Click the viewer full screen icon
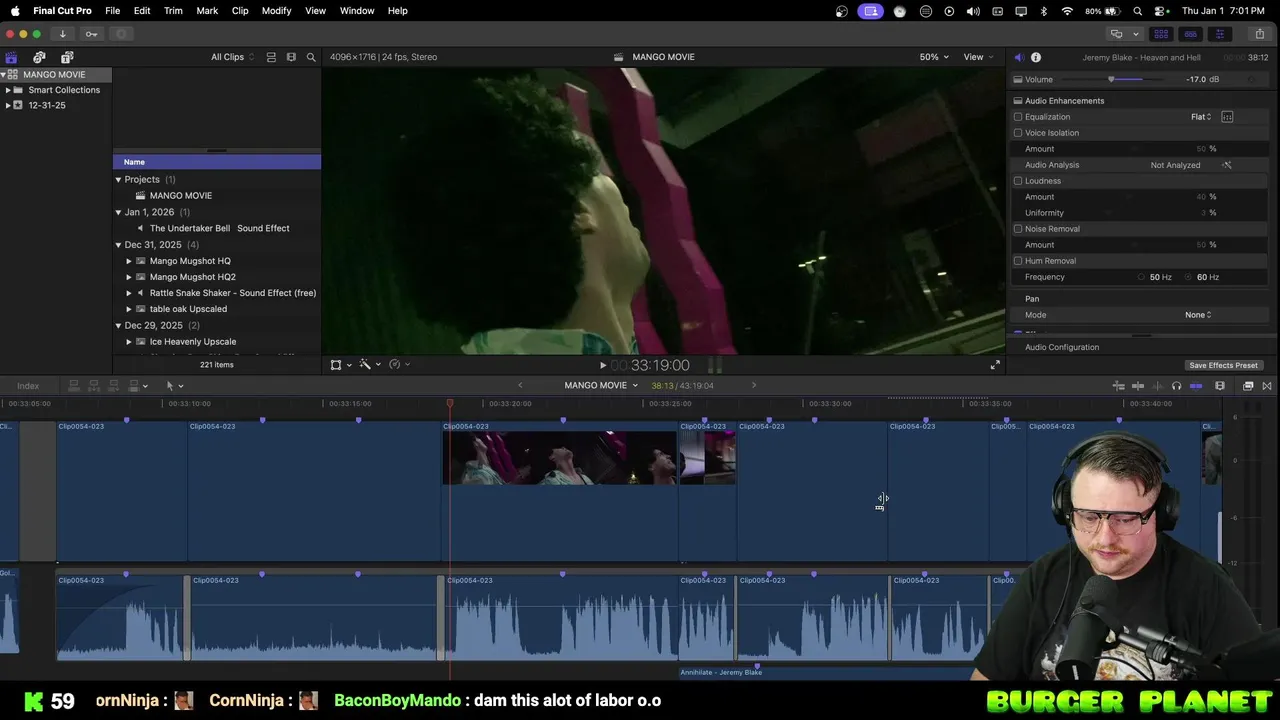The width and height of the screenshot is (1280, 720). pyautogui.click(x=995, y=365)
